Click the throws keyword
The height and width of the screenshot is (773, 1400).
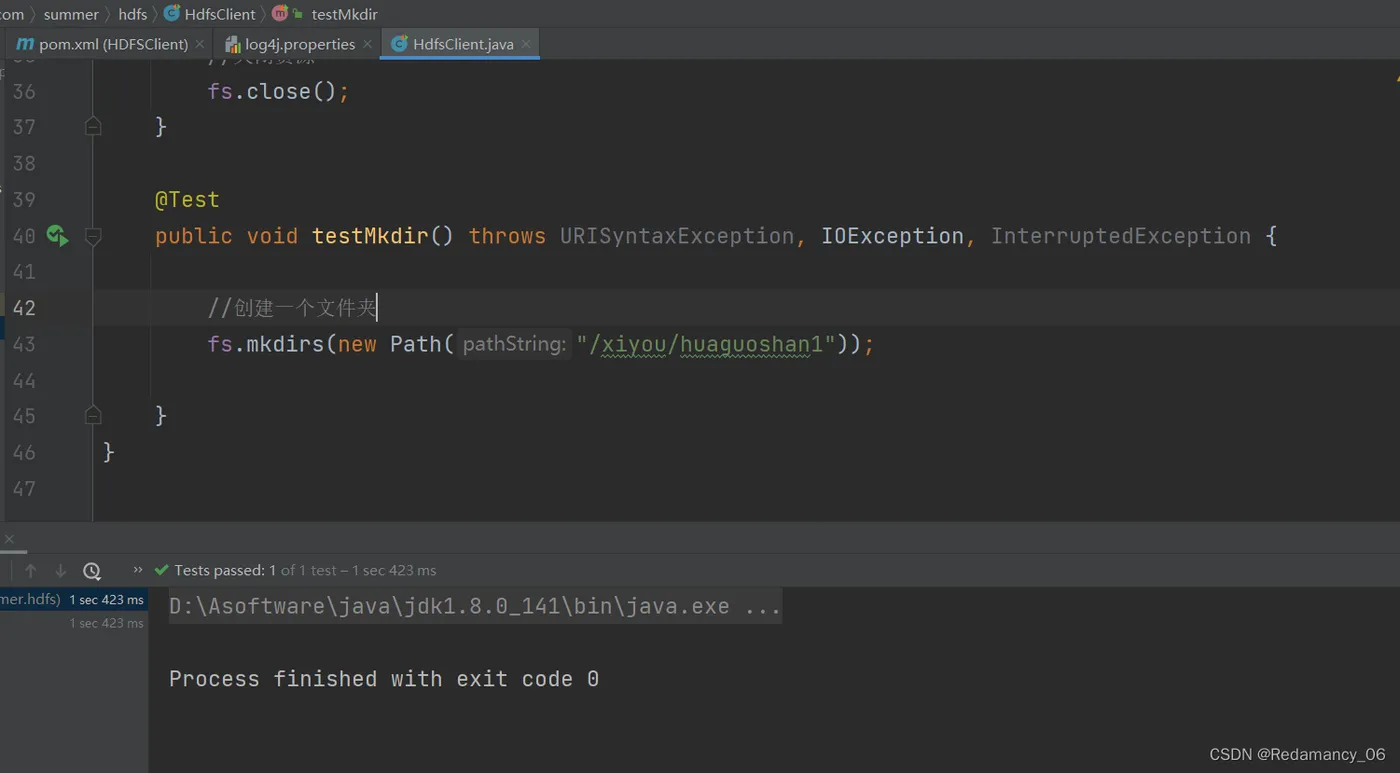click(507, 236)
